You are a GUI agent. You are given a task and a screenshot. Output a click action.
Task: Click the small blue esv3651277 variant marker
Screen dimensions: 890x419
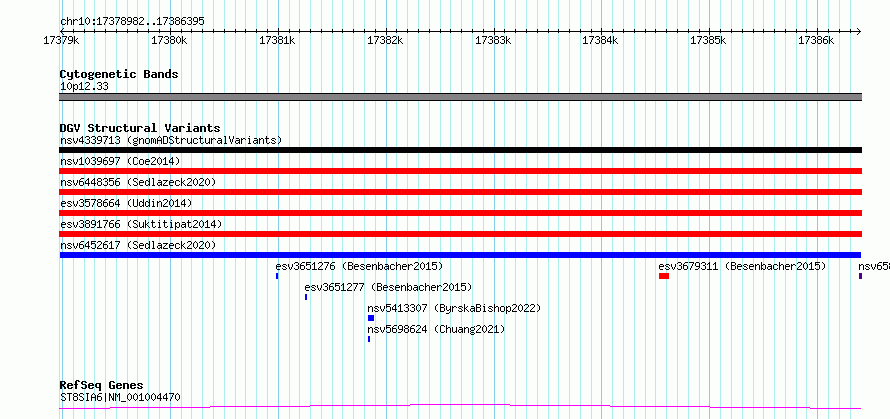click(x=306, y=297)
